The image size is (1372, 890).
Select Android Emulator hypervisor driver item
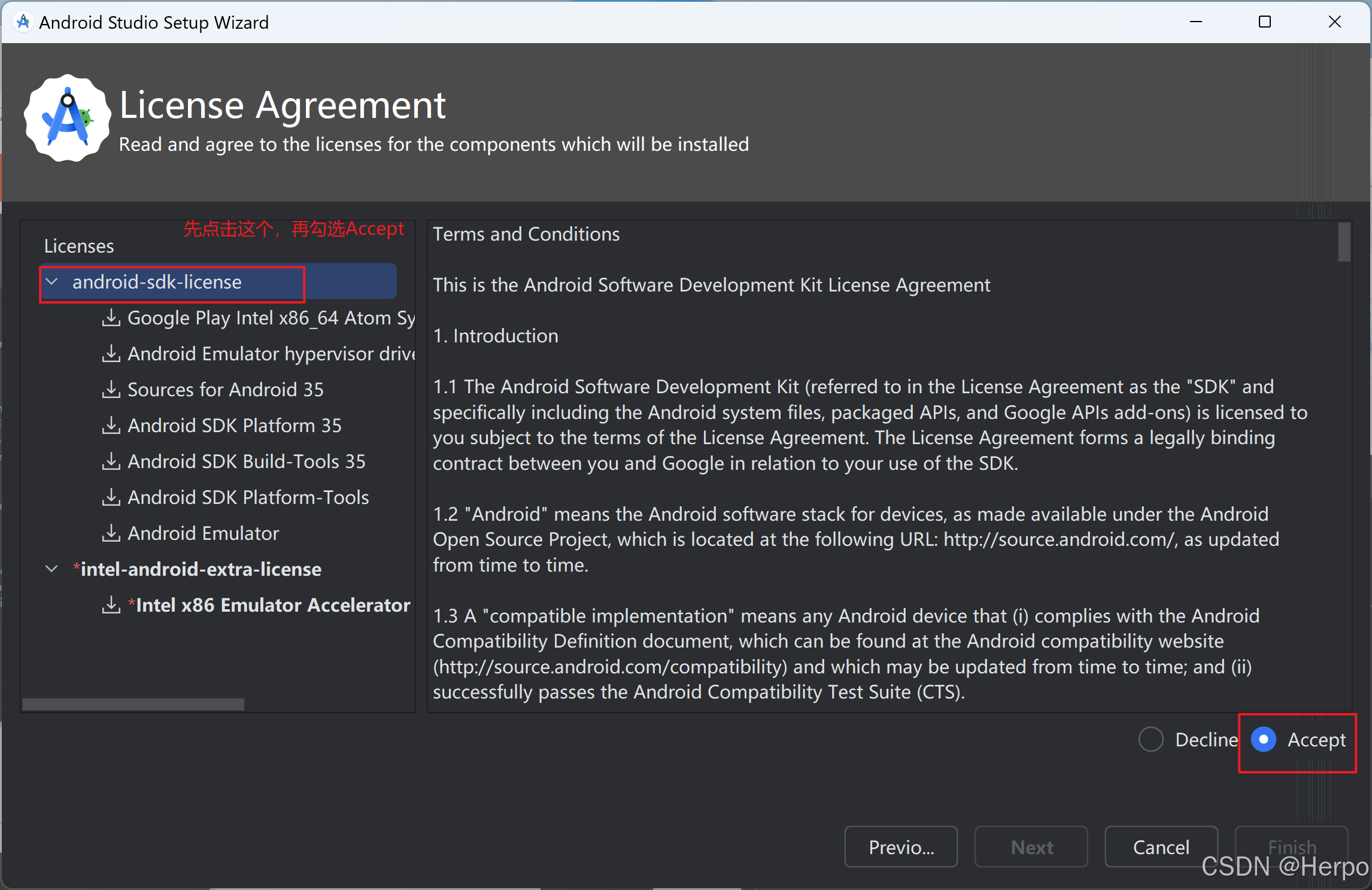(271, 354)
